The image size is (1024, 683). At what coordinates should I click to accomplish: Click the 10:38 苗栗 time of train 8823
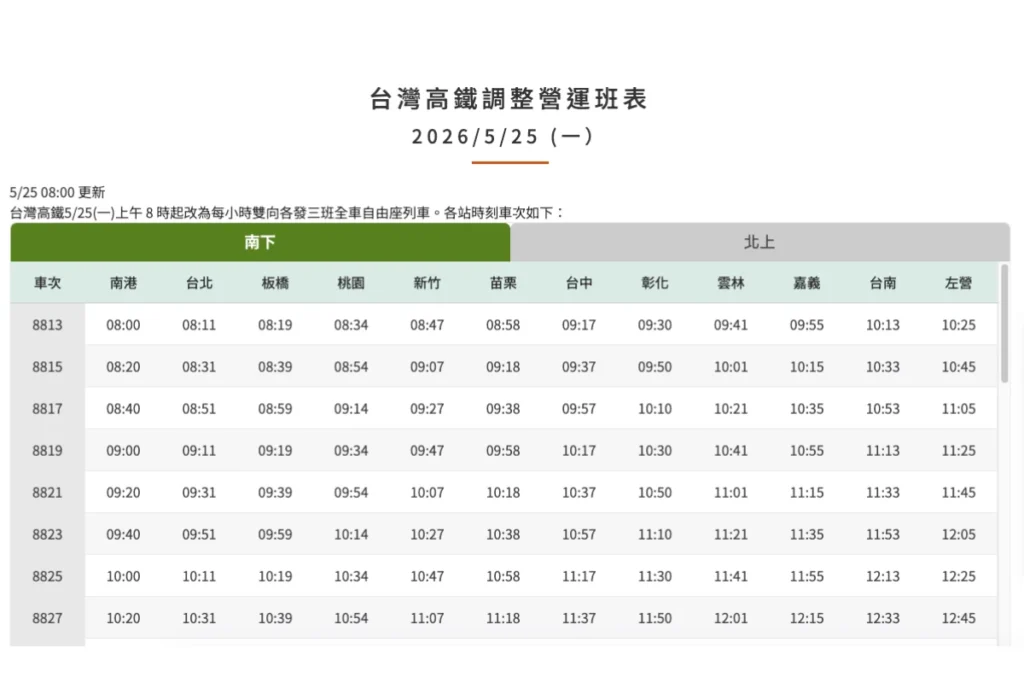pyautogui.click(x=503, y=534)
